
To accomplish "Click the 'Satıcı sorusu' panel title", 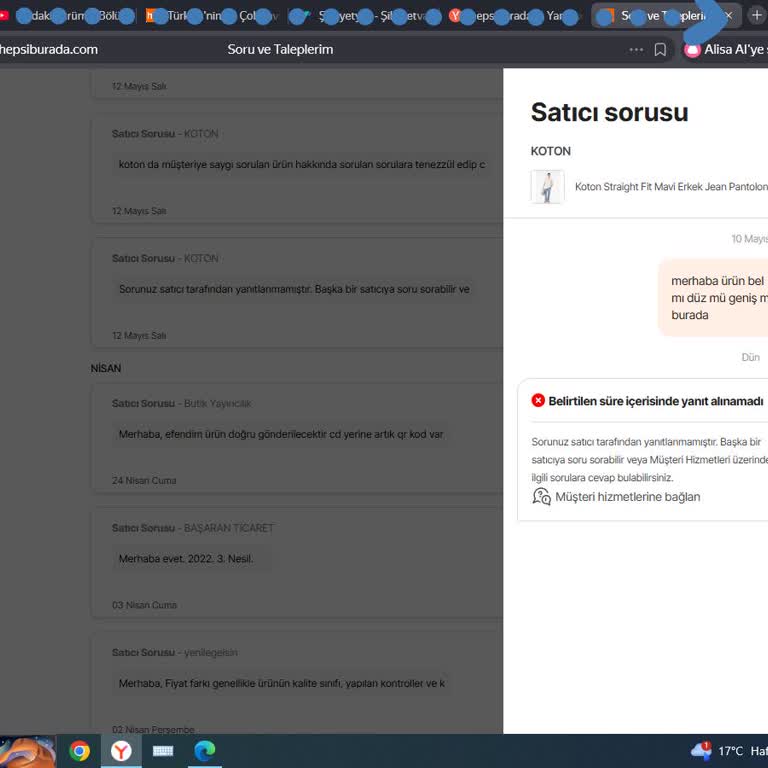I will pyautogui.click(x=609, y=112).
